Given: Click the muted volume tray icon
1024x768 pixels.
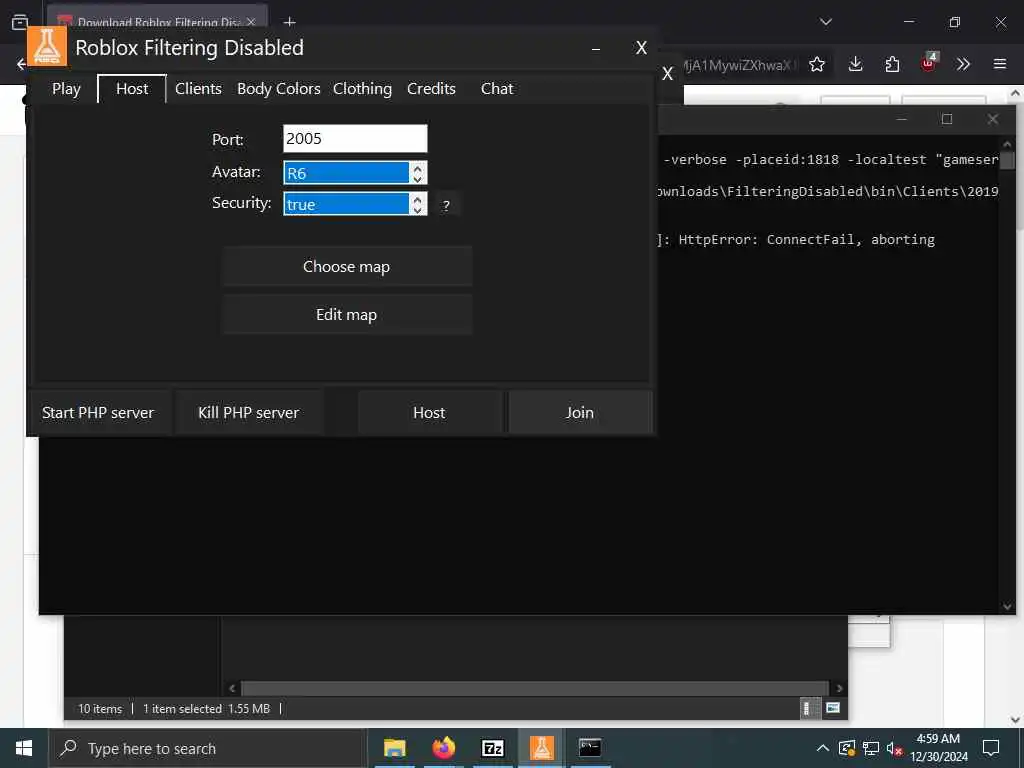Looking at the screenshot, I should [x=894, y=748].
